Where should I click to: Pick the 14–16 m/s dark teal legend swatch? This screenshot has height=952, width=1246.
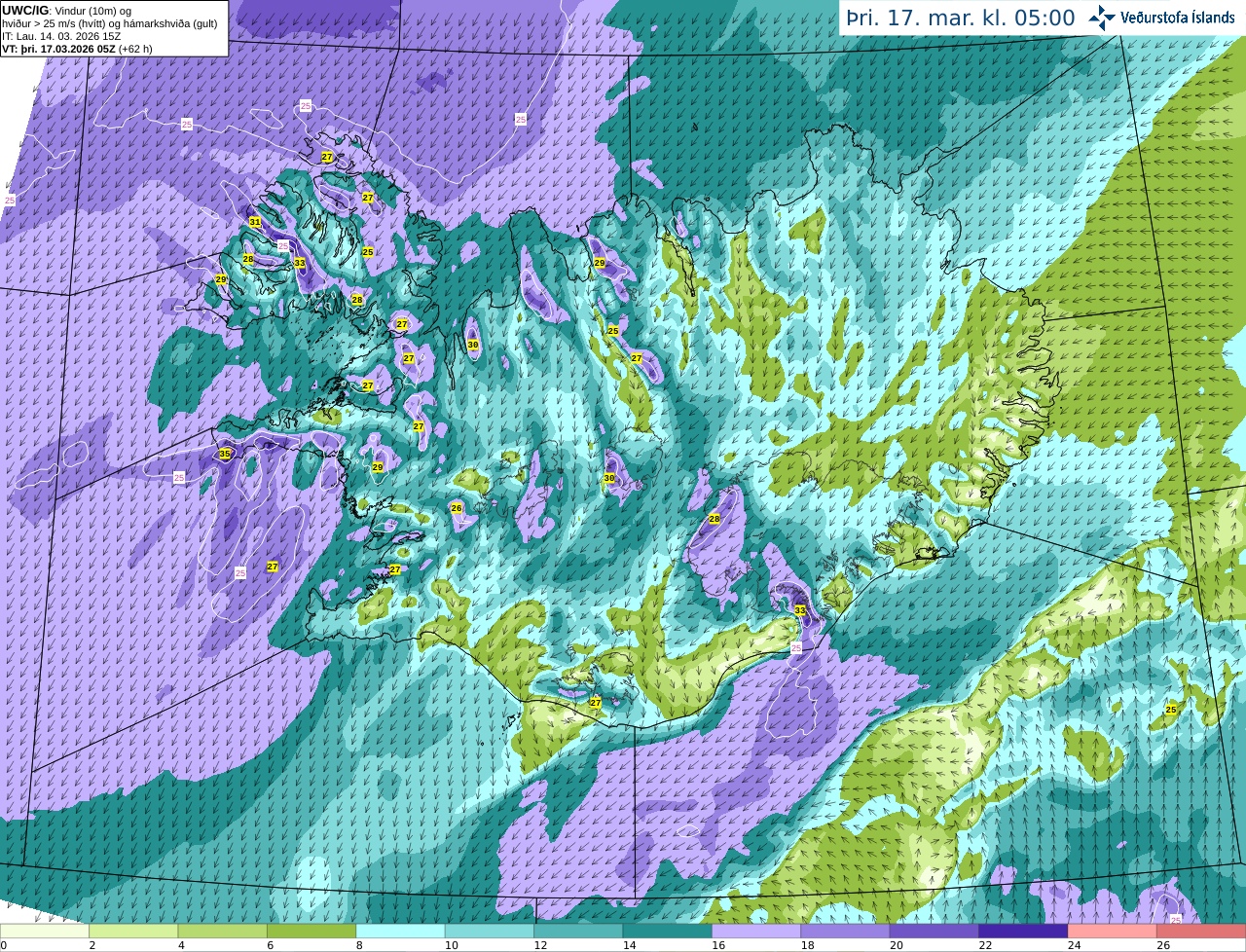point(668,932)
